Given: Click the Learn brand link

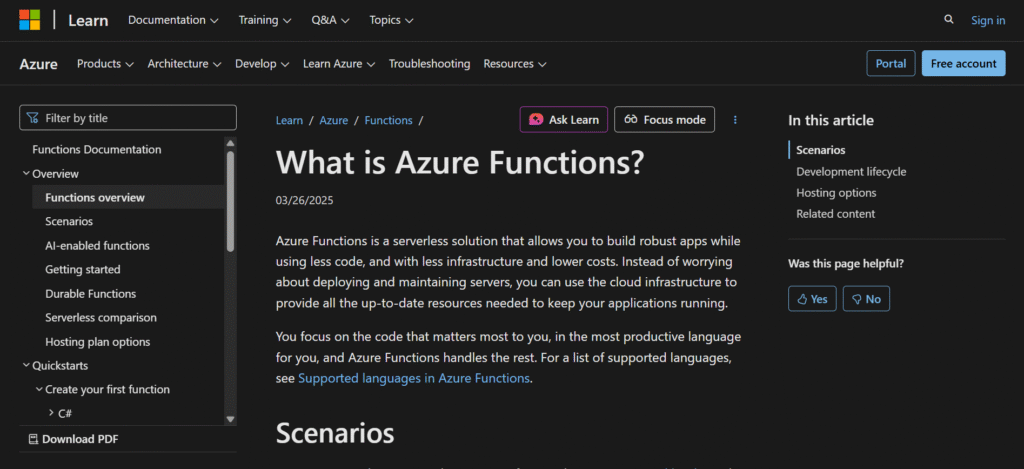Looking at the screenshot, I should [x=88, y=20].
